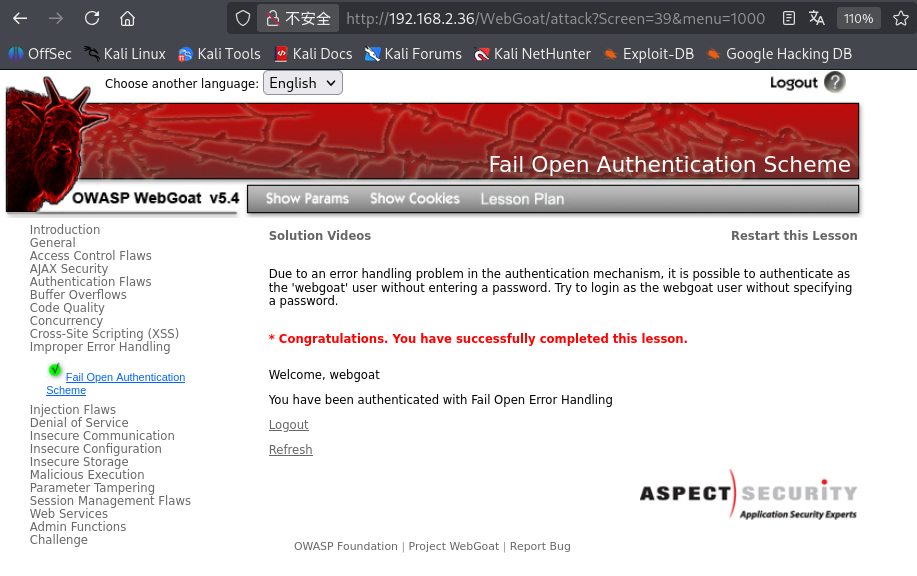Open Parameter Tampering menu item
The height and width of the screenshot is (576, 917).
(92, 488)
